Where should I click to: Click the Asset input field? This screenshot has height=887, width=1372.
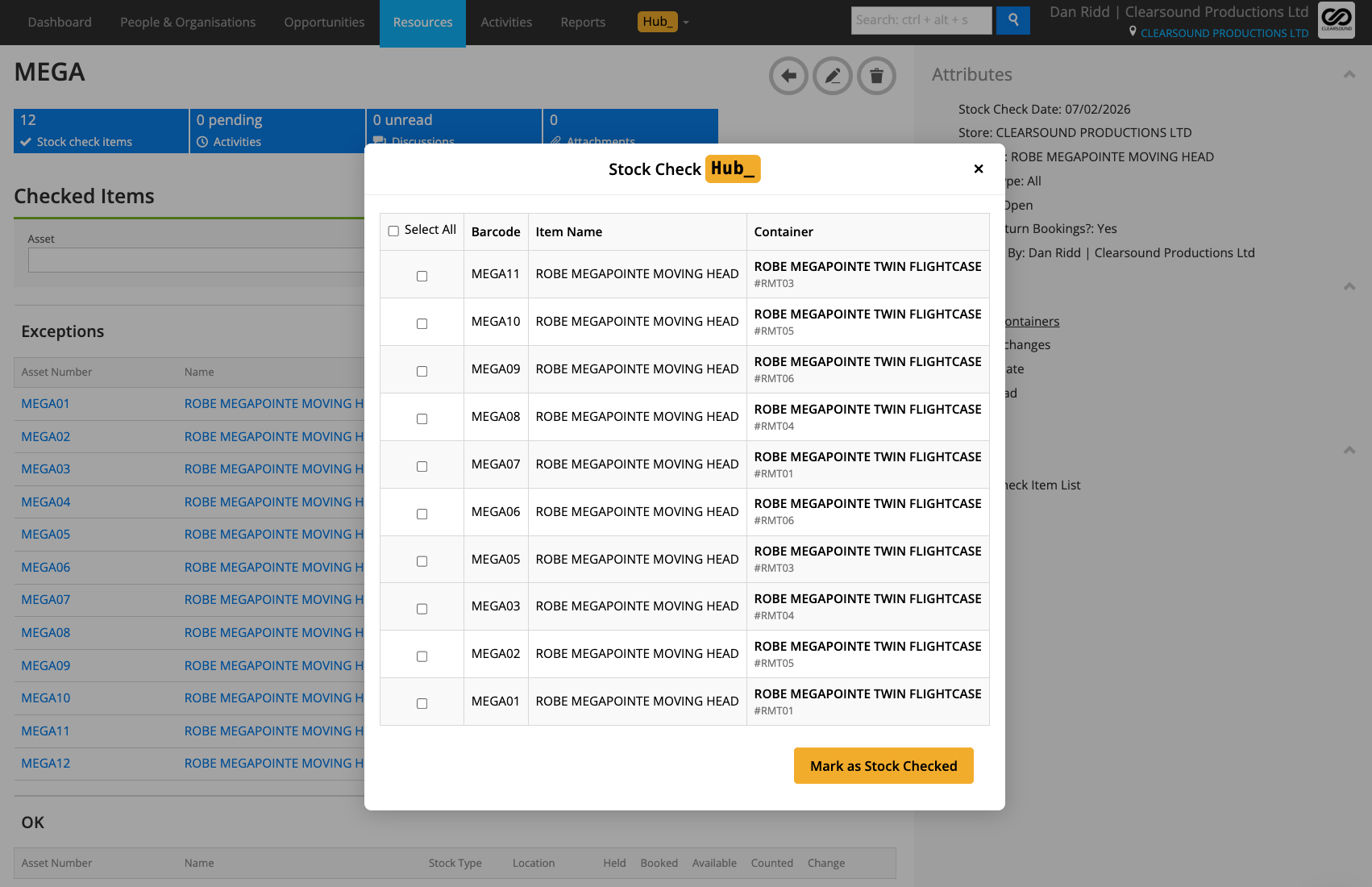pos(196,260)
